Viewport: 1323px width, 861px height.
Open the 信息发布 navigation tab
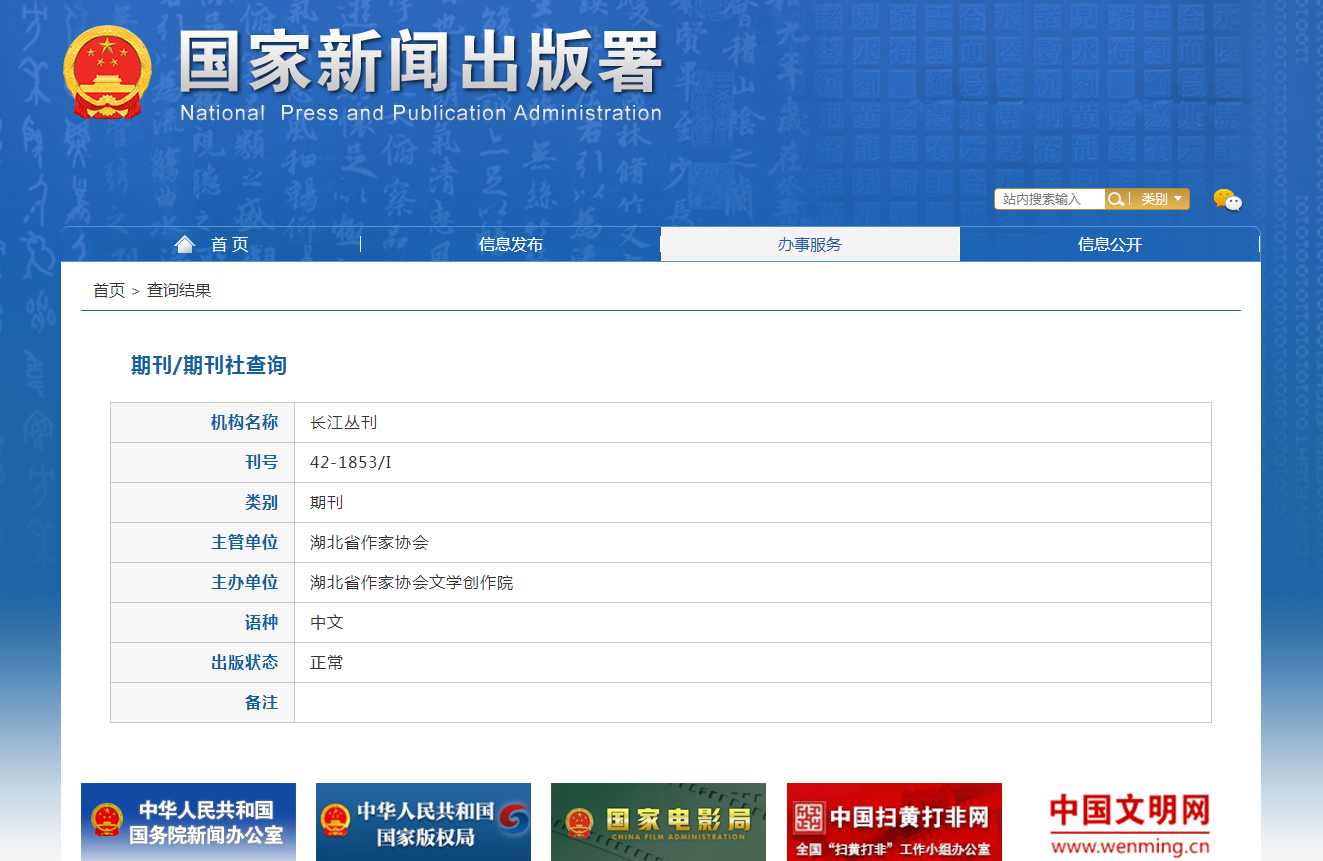510,245
